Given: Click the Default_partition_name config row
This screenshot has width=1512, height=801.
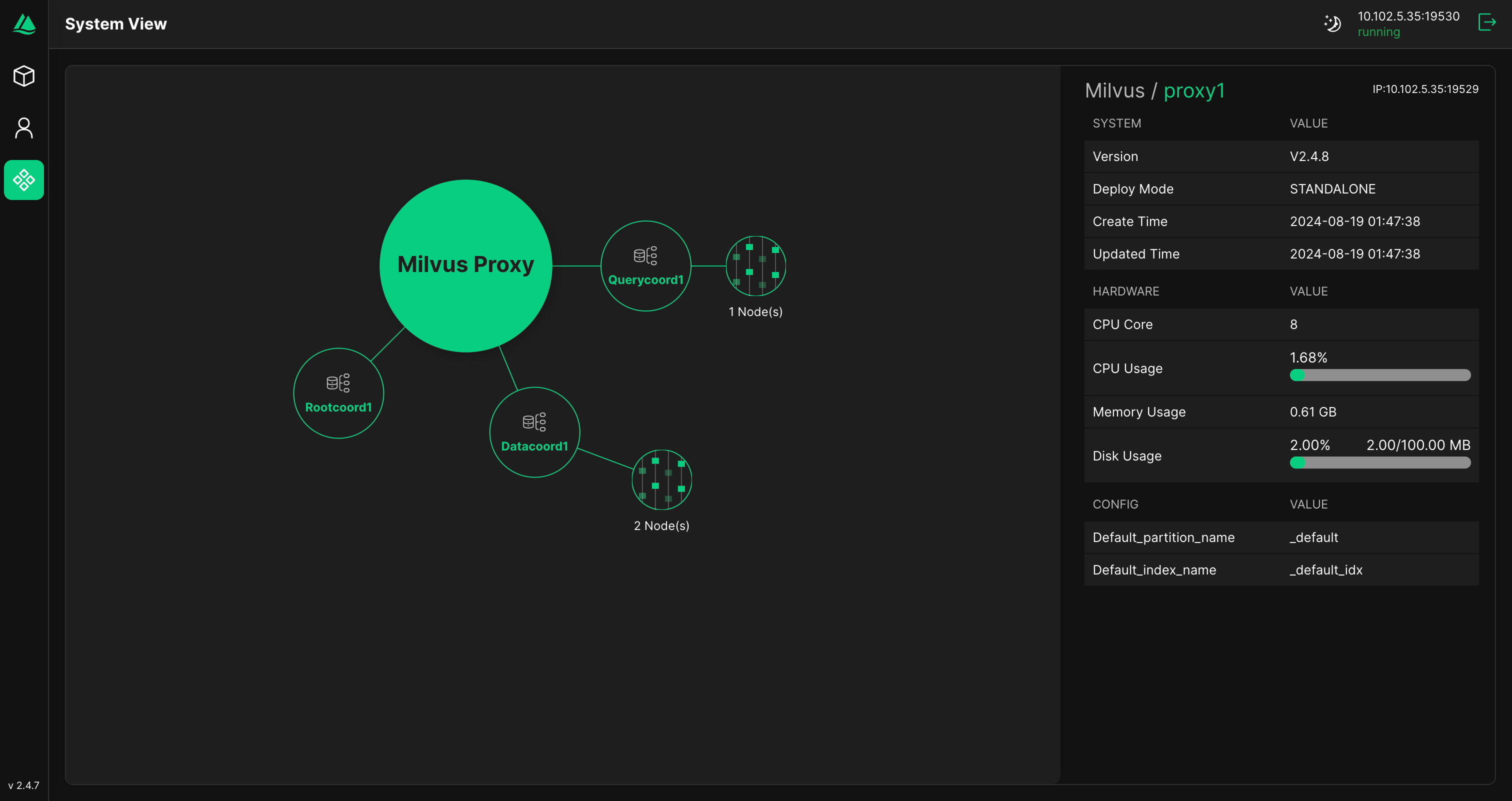Looking at the screenshot, I should coord(1280,537).
